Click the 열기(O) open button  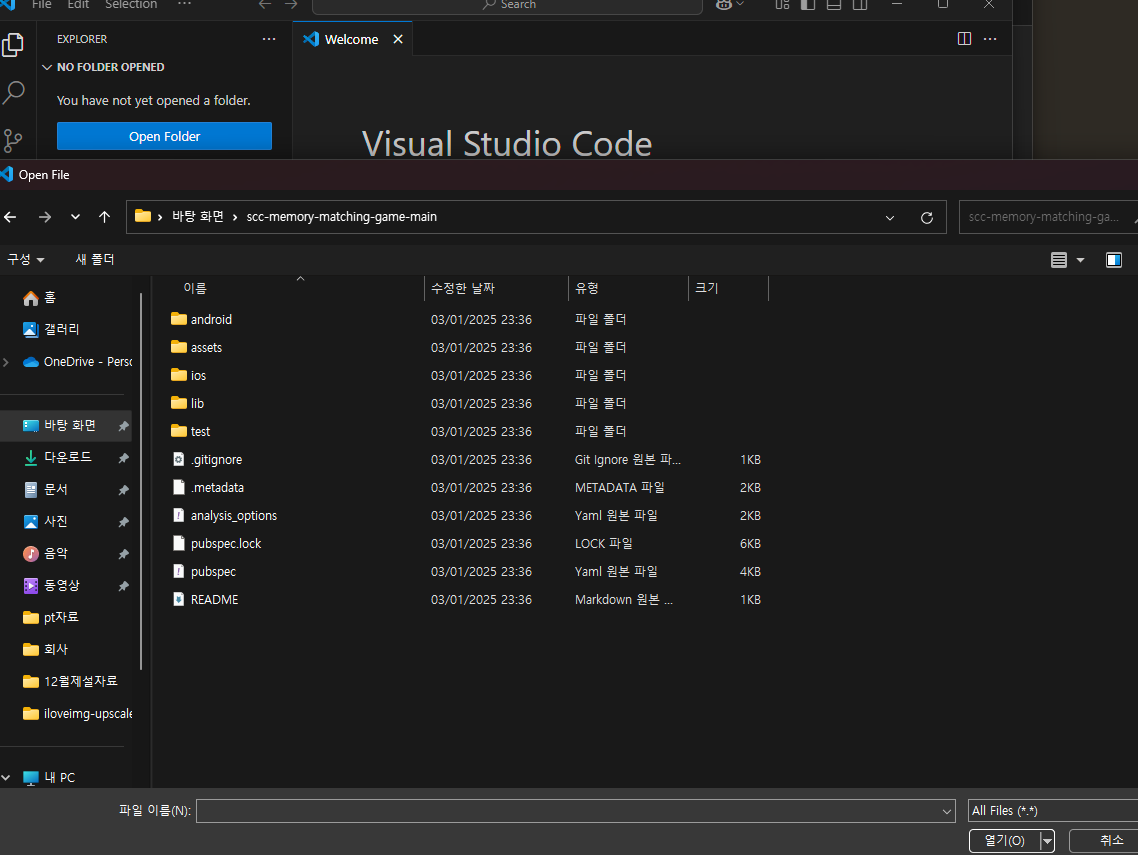point(1004,840)
